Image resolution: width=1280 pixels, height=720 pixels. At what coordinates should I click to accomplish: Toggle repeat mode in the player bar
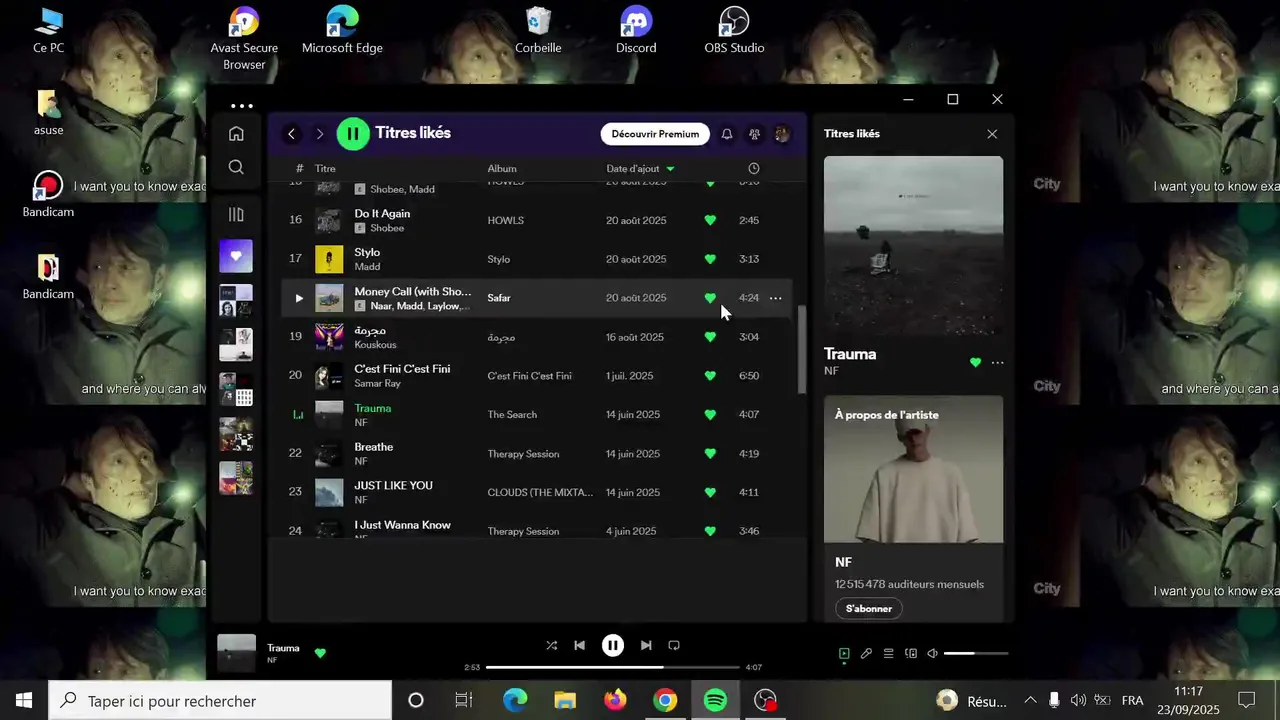(674, 646)
